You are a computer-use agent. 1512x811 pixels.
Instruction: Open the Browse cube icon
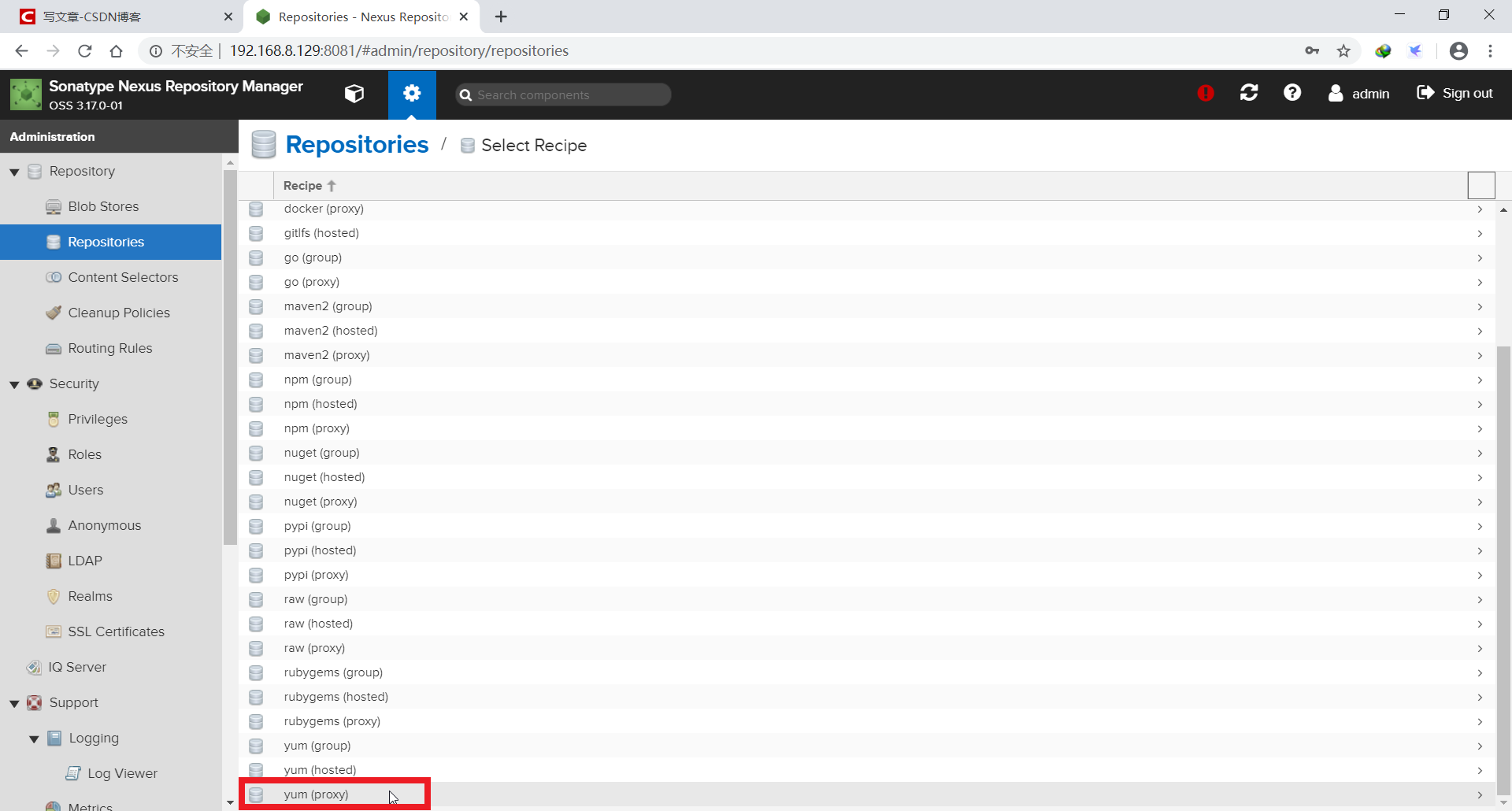(x=354, y=94)
